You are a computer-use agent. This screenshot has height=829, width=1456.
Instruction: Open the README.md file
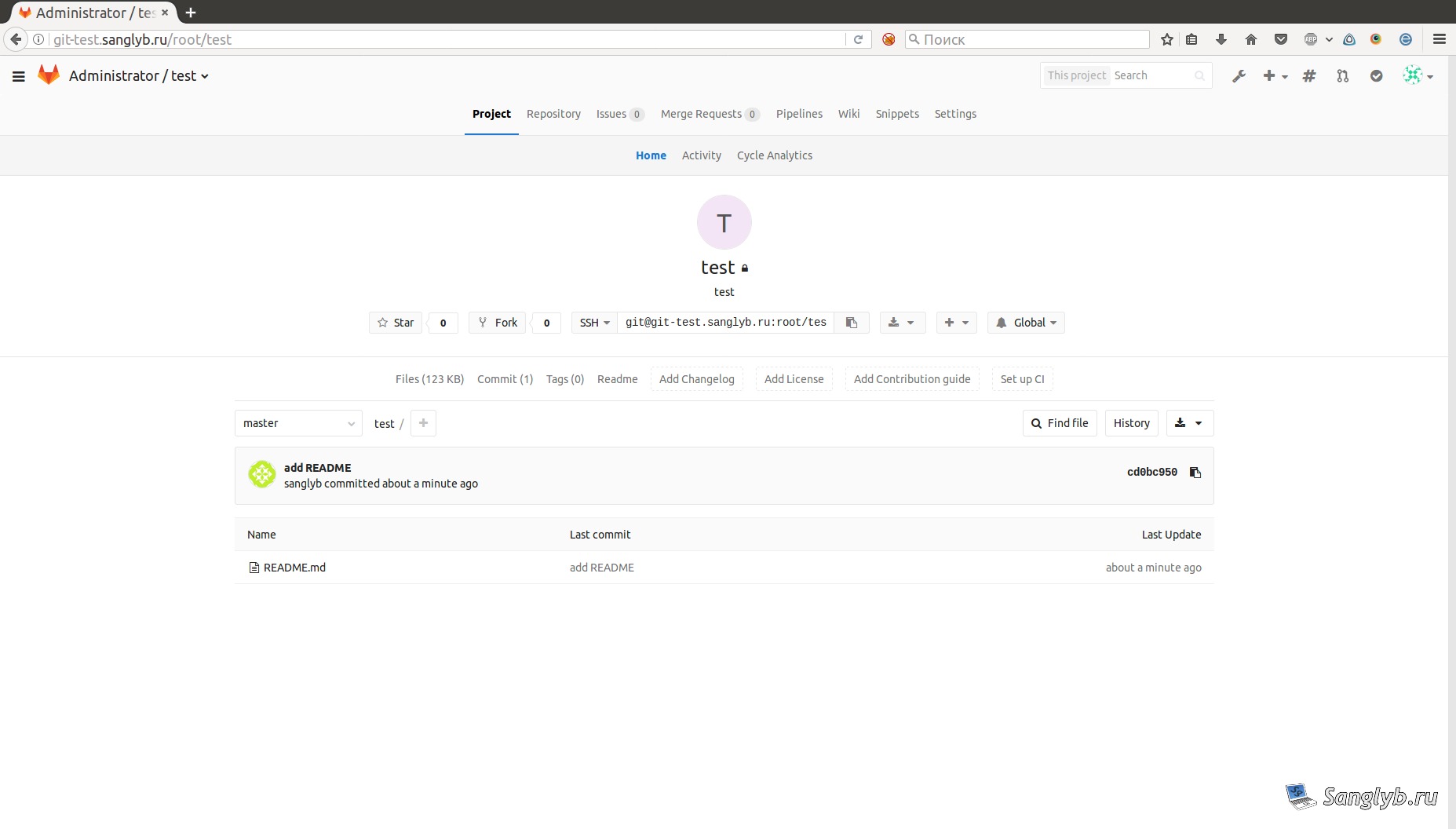[x=294, y=568]
